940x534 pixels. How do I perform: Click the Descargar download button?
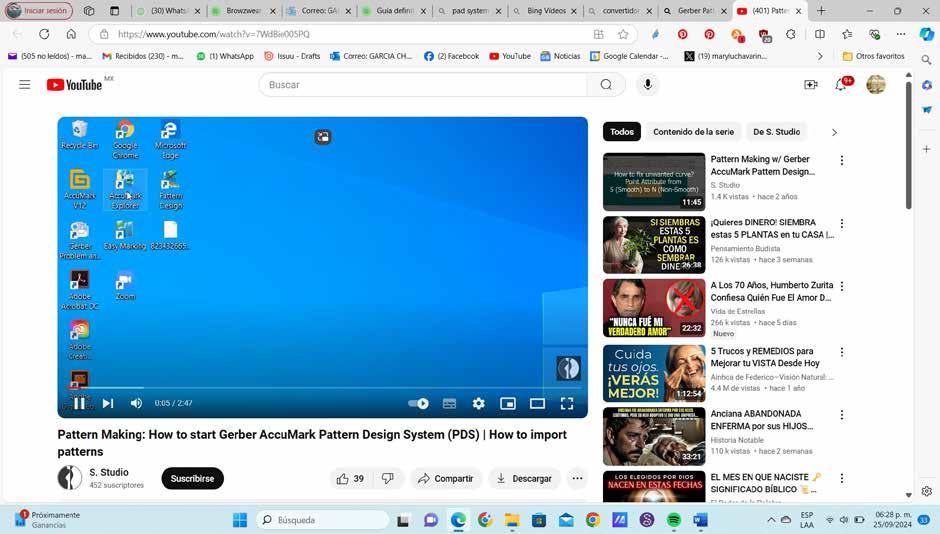tap(524, 478)
